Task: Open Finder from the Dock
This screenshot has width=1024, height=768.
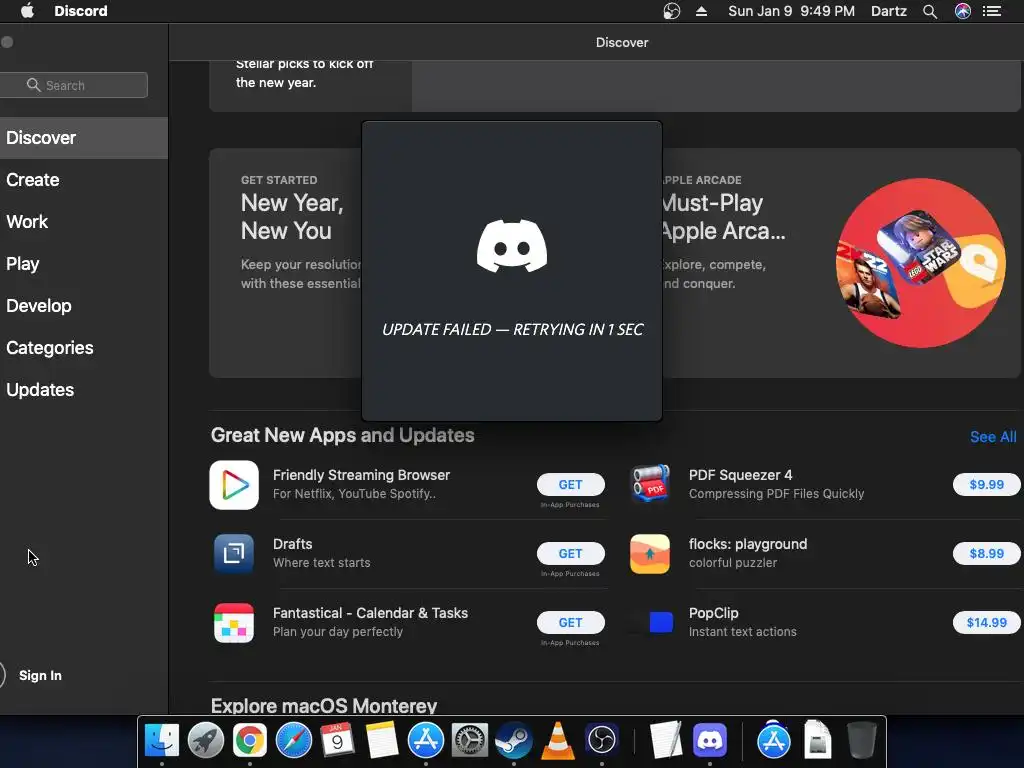Action: pyautogui.click(x=161, y=741)
